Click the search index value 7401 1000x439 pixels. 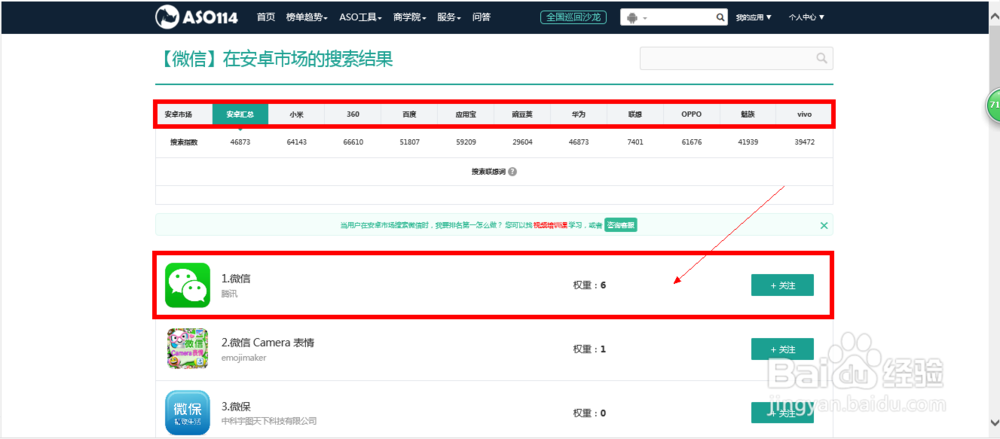tap(635, 142)
